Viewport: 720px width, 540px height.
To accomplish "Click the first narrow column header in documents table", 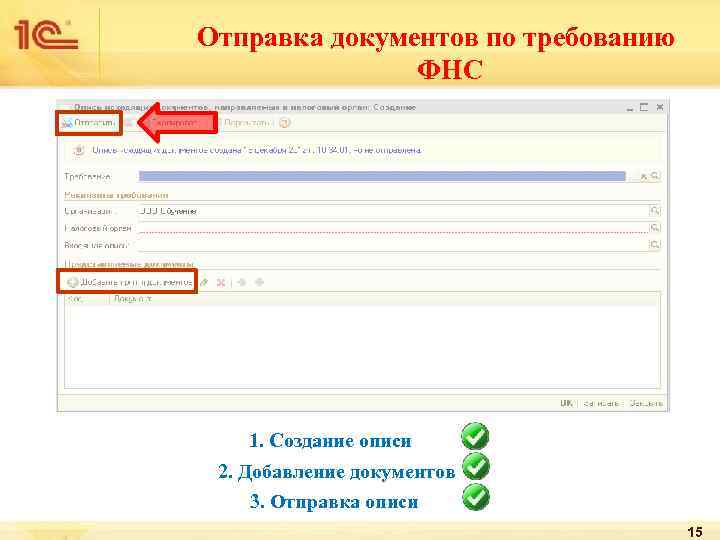I will 87,299.
